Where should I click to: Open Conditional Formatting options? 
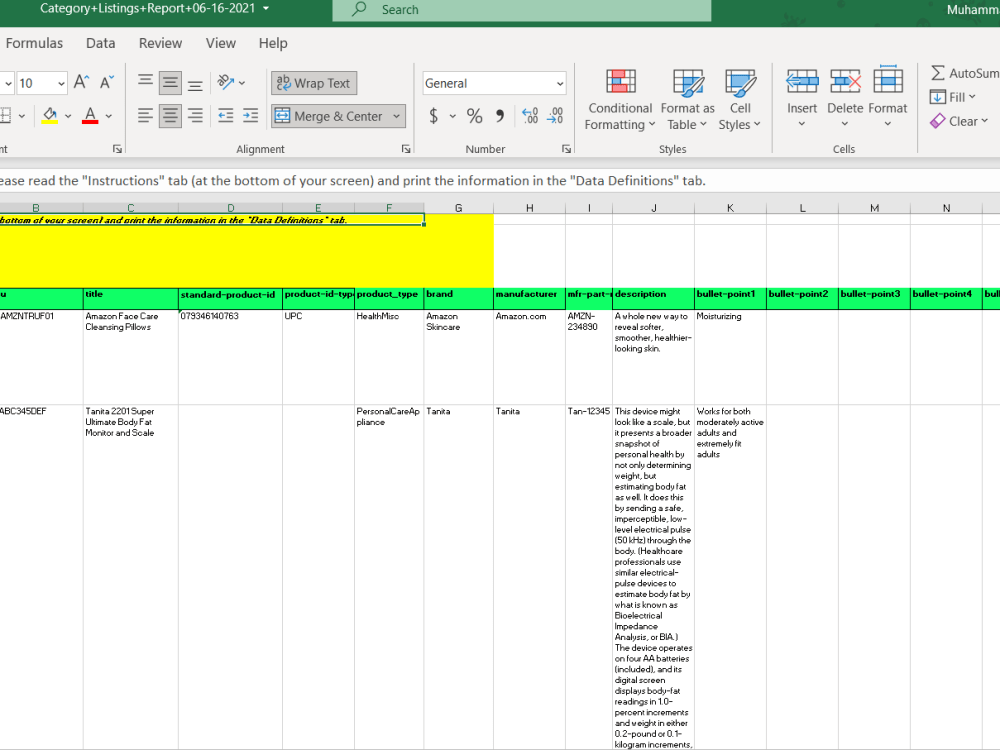coord(621,99)
